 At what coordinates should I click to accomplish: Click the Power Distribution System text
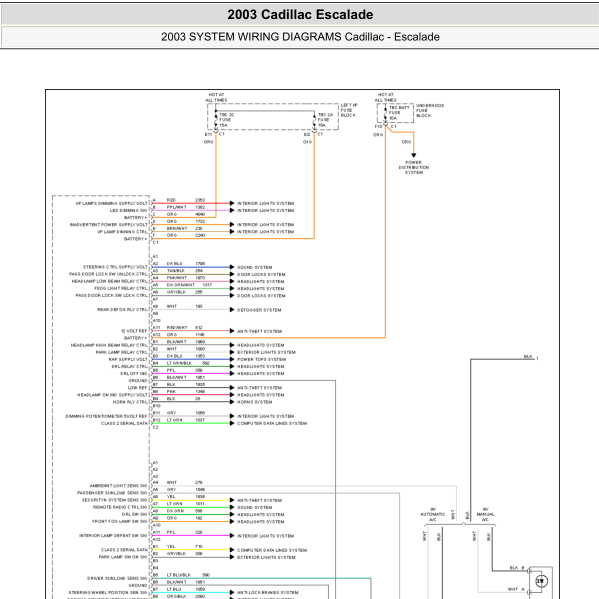tap(414, 167)
